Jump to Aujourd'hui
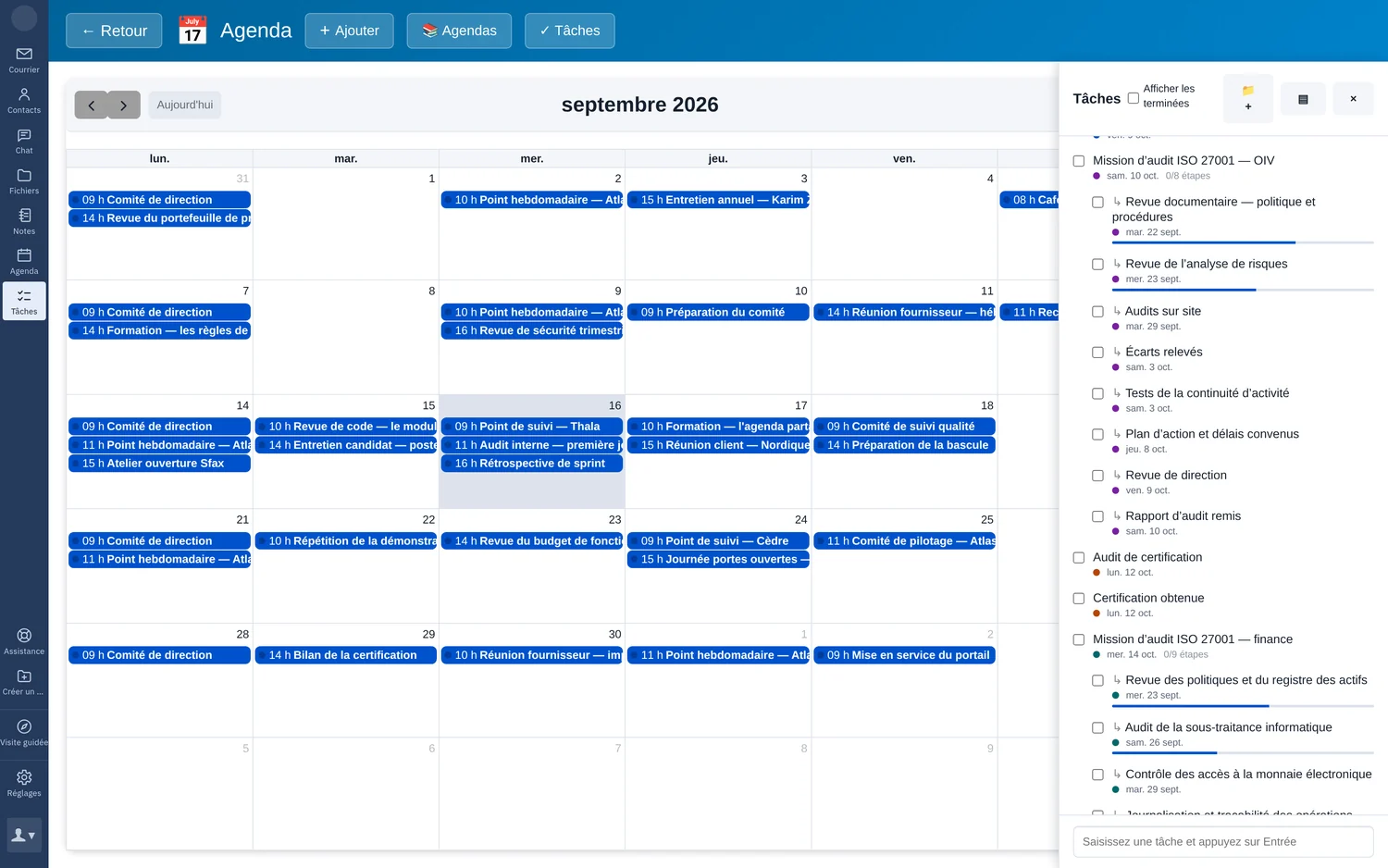The width and height of the screenshot is (1388, 868). click(185, 105)
